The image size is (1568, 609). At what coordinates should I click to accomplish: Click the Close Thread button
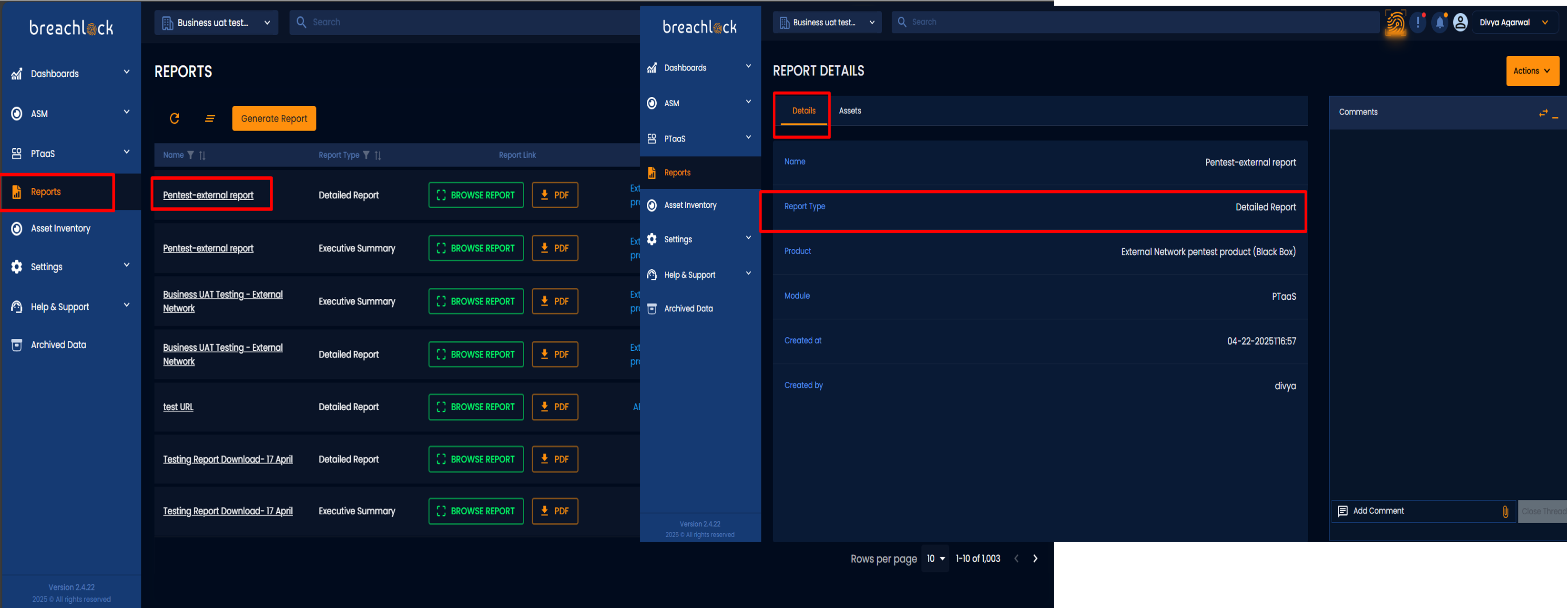1542,512
